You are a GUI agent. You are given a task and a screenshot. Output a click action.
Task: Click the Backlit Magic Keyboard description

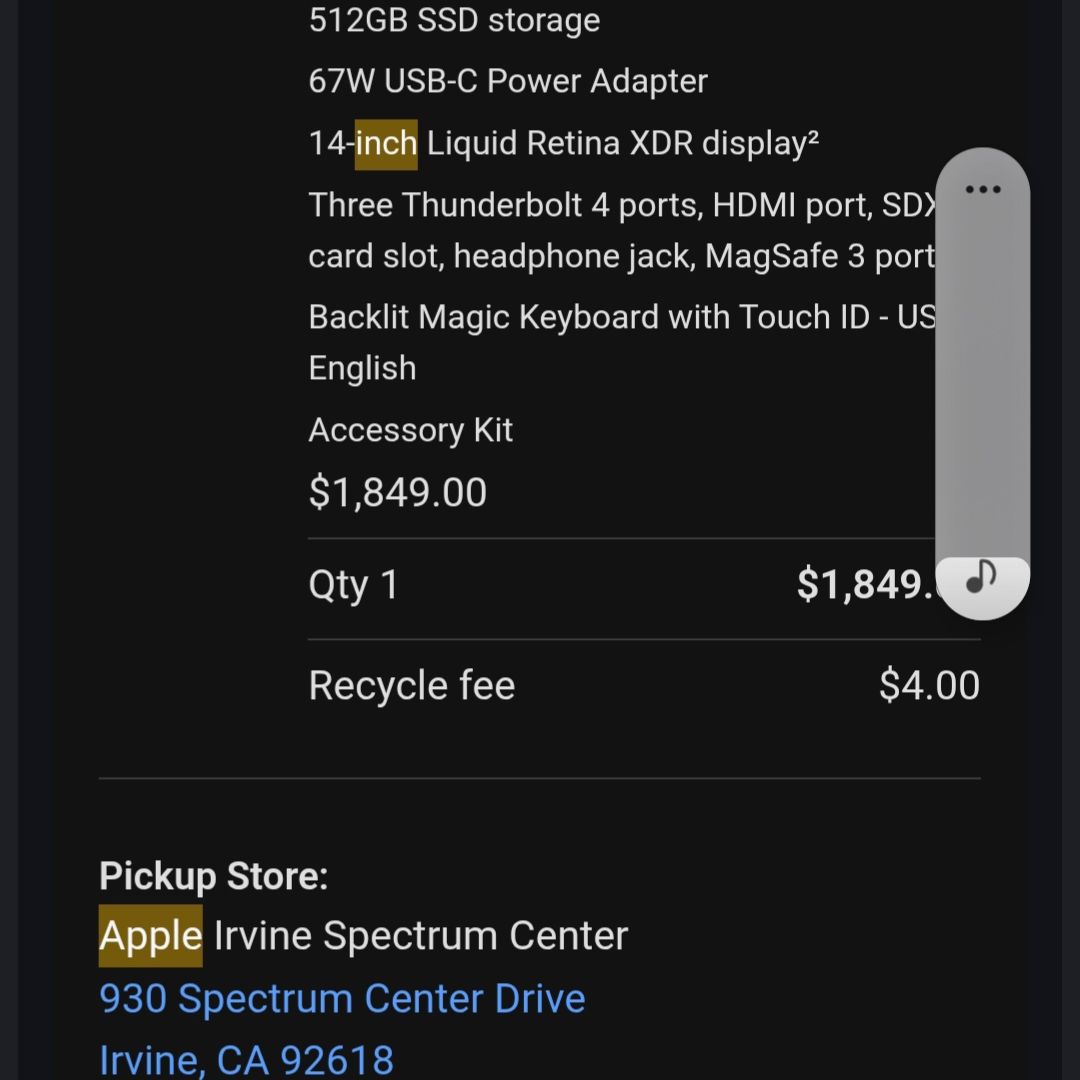tap(622, 342)
